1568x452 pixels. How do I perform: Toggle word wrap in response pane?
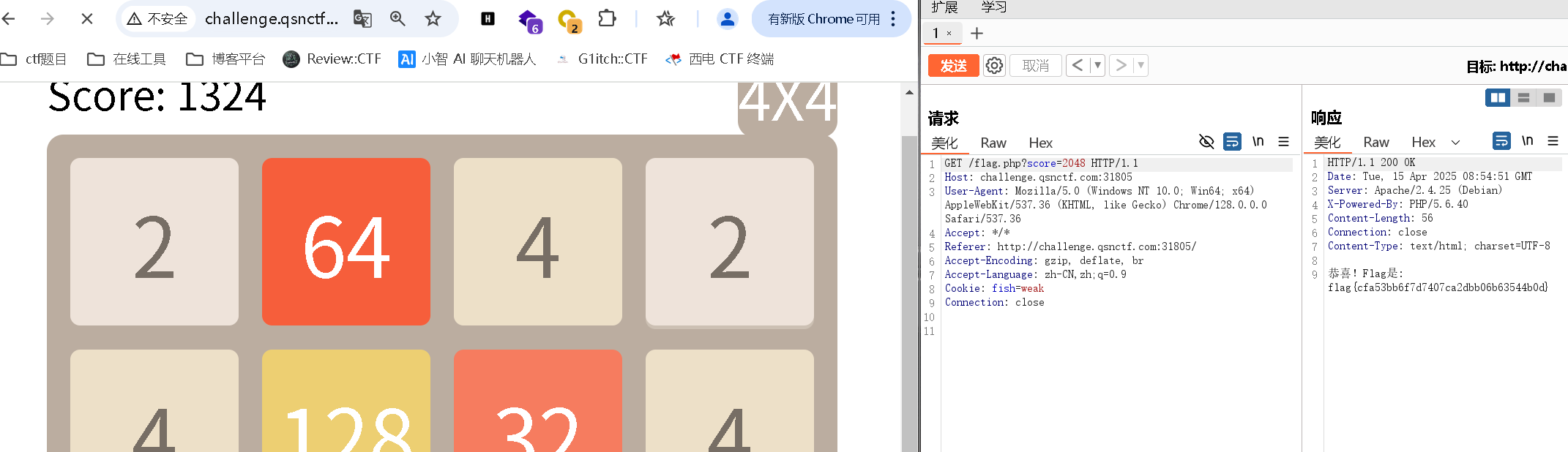(x=1501, y=140)
